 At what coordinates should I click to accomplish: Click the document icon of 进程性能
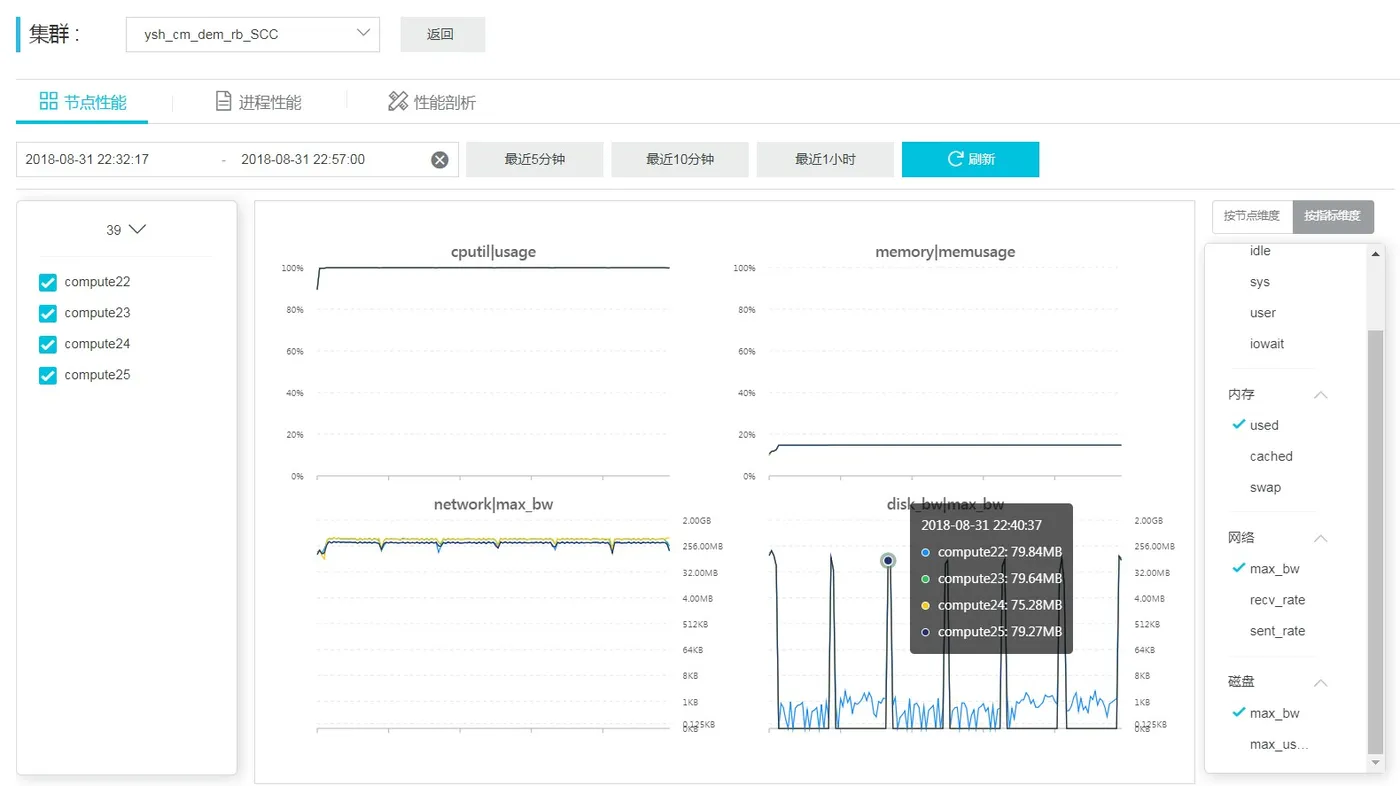[x=224, y=101]
